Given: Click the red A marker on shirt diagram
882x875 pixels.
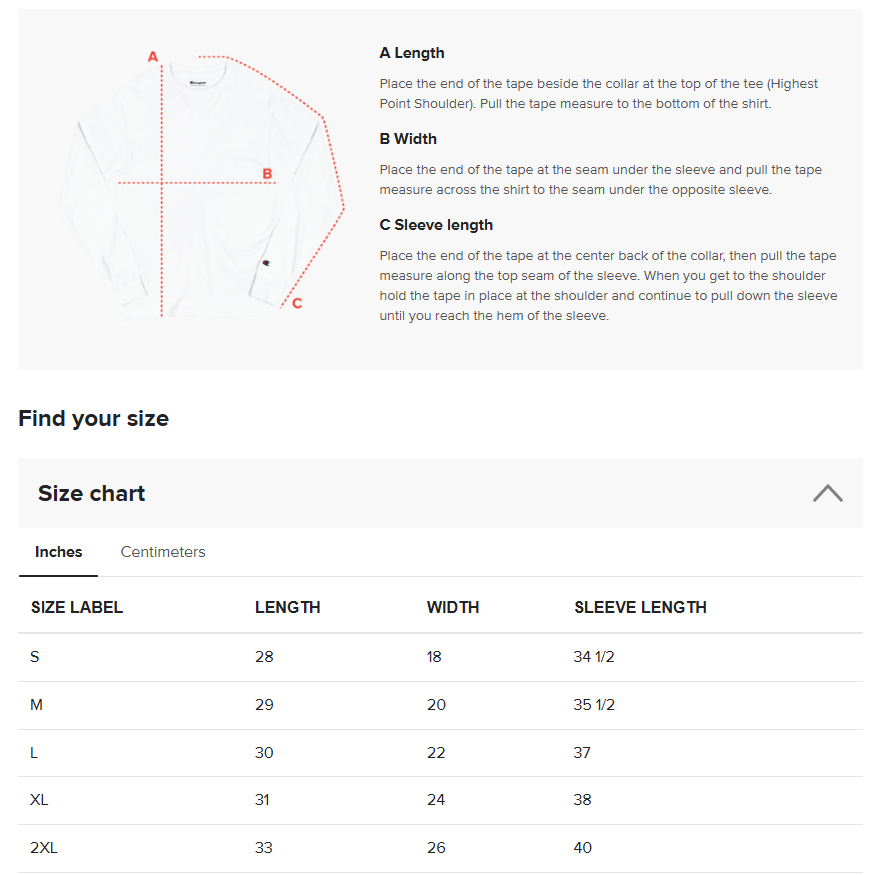Looking at the screenshot, I should 153,57.
